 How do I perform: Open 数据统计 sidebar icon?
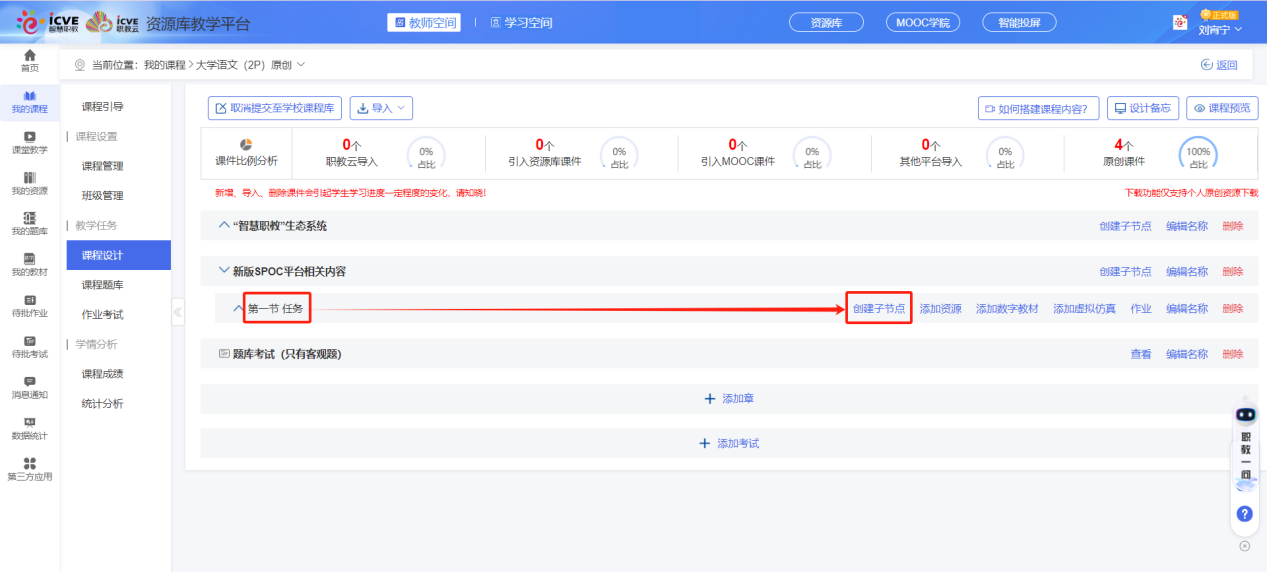click(x=30, y=428)
